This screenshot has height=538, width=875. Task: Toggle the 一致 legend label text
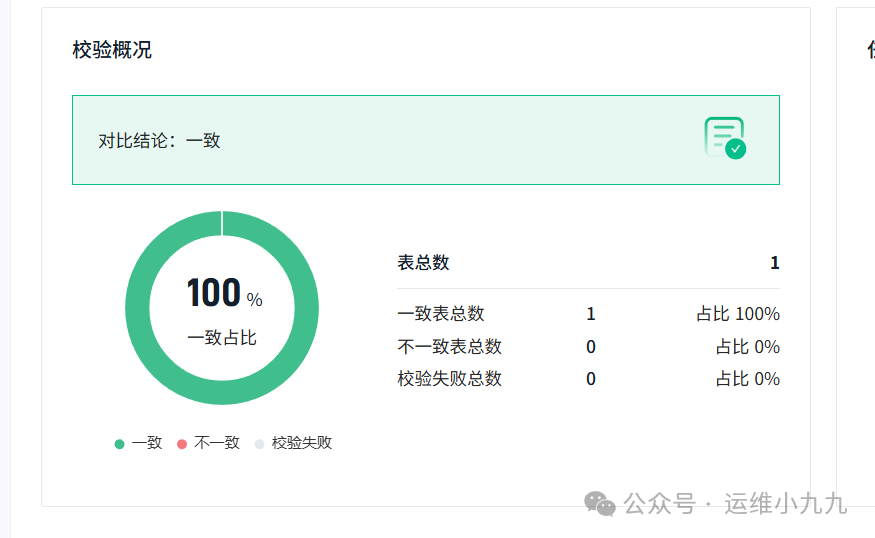click(147, 442)
